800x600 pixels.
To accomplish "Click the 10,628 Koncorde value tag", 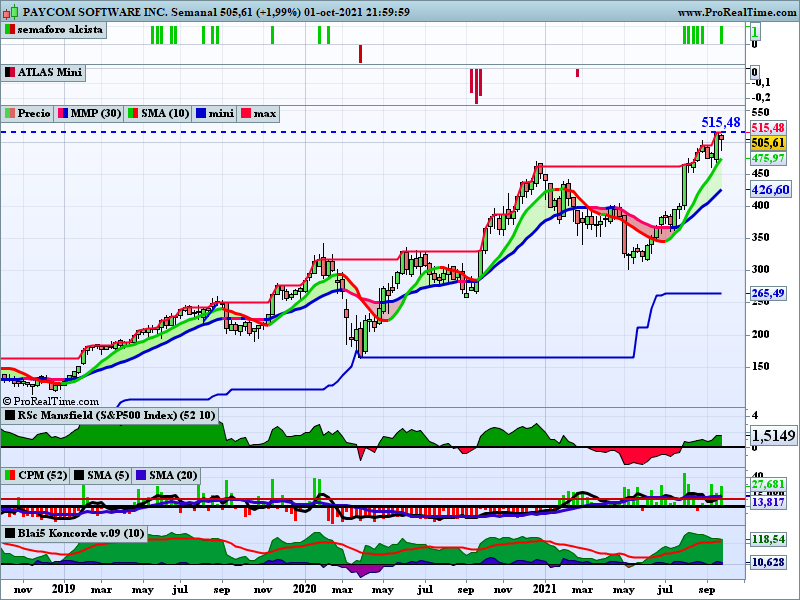I will (768, 562).
